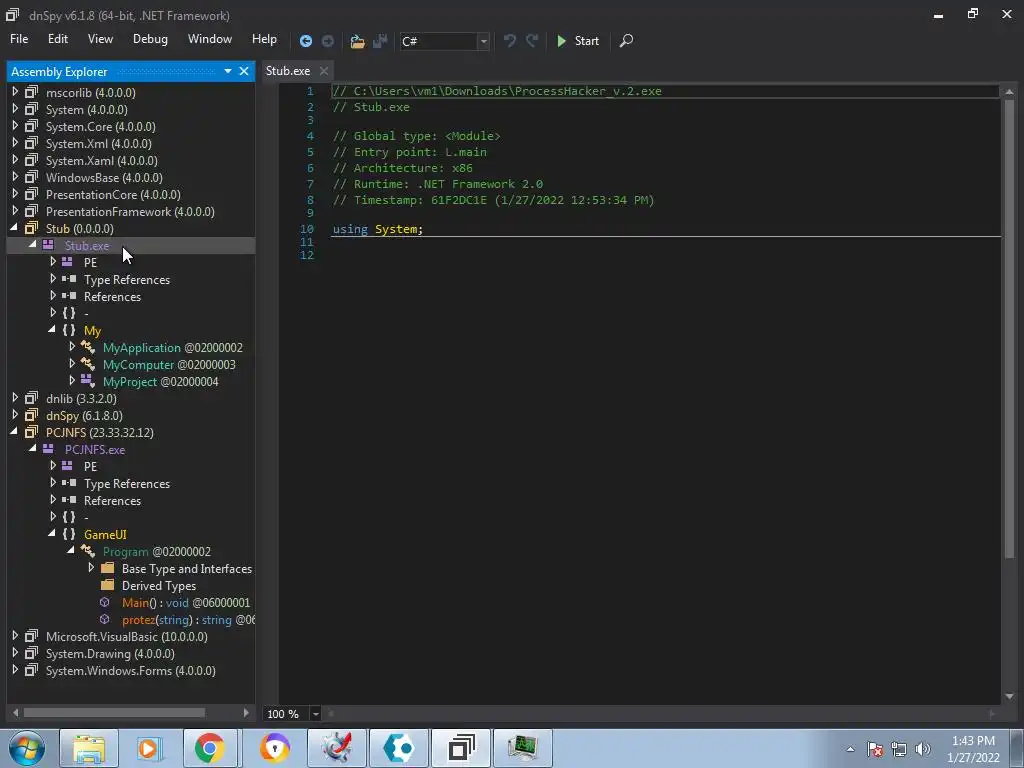This screenshot has width=1024, height=768.
Task: Open the File menu
Action: 19,39
